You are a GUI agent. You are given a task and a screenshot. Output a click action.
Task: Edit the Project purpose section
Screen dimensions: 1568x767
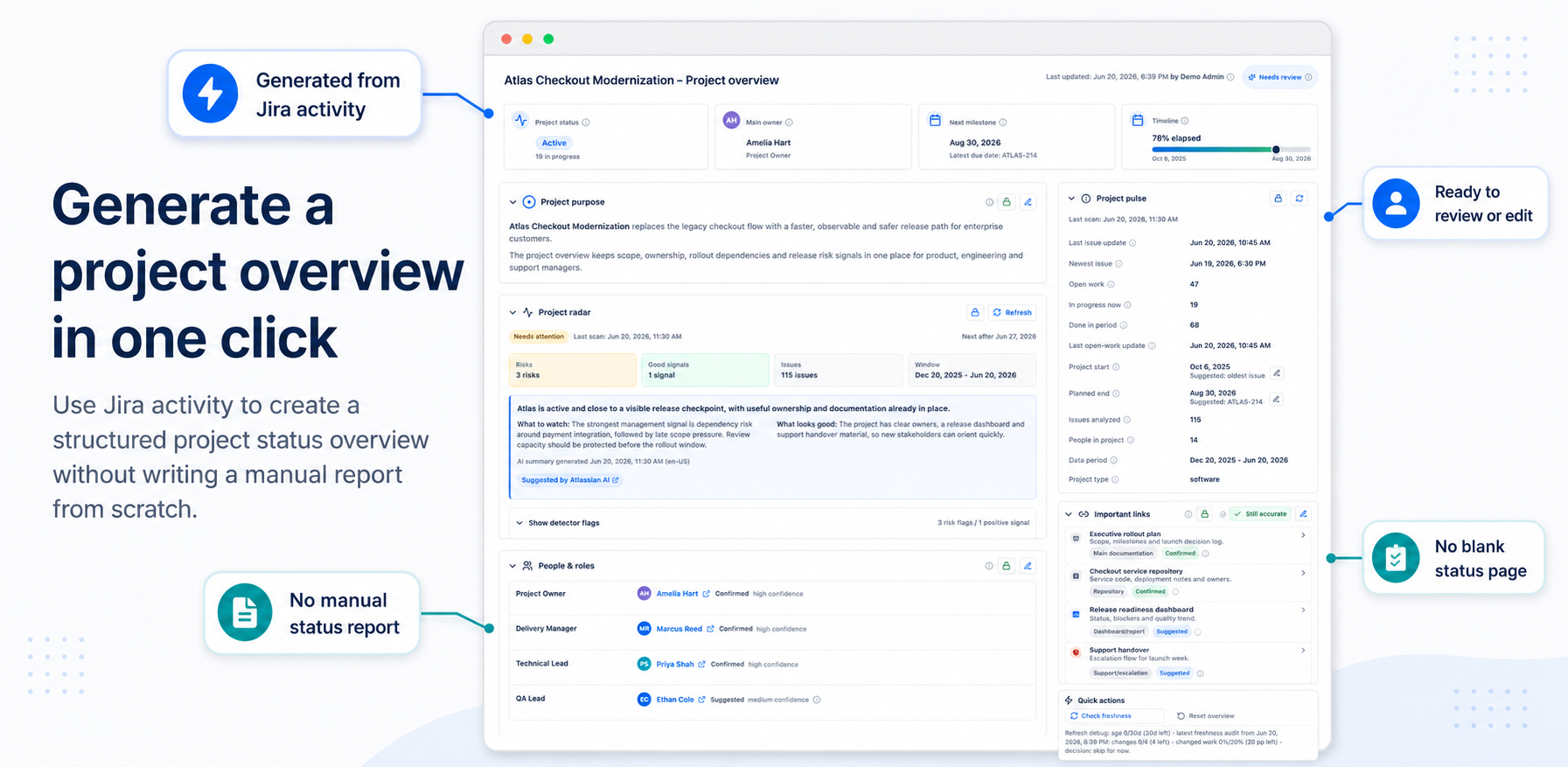pyautogui.click(x=1028, y=202)
